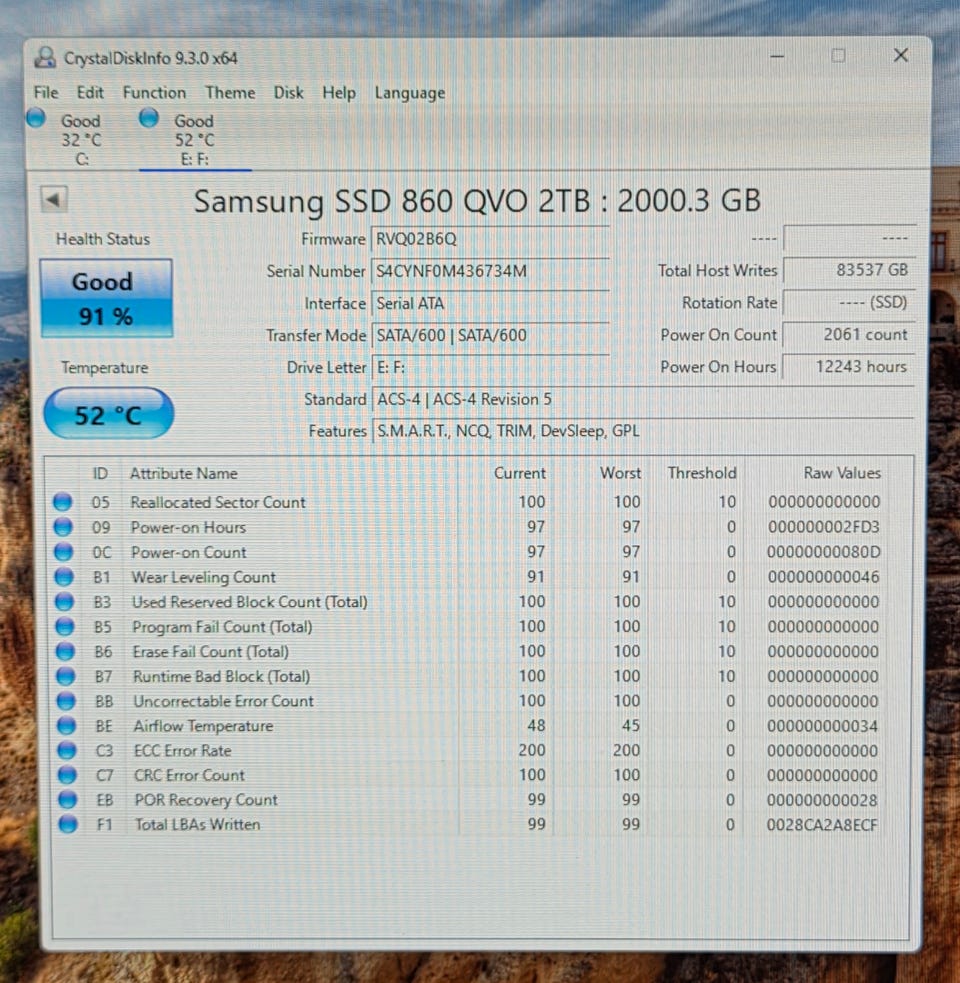Click status orb for Wear Leveling Count
Screen dimensions: 960x983
coord(64,577)
